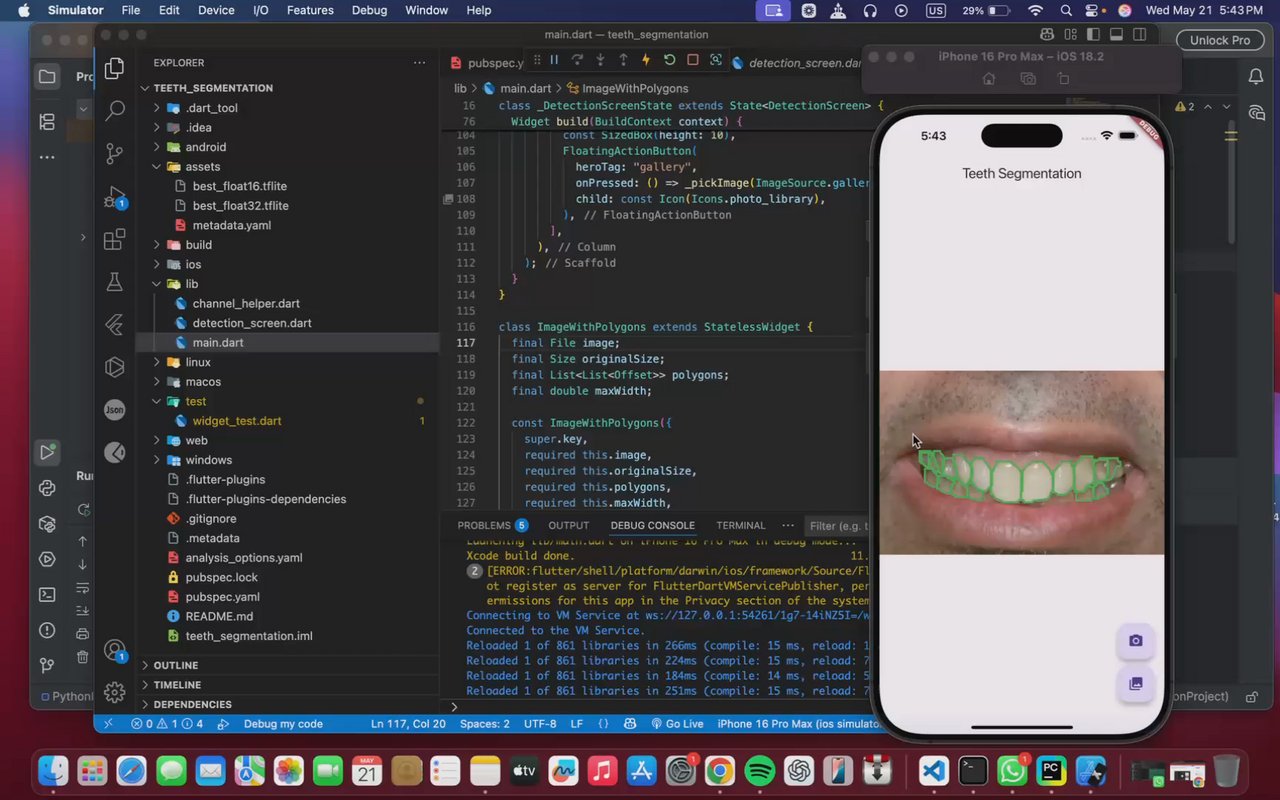
Task: Click Step Over in debug toolbar
Action: point(577,60)
